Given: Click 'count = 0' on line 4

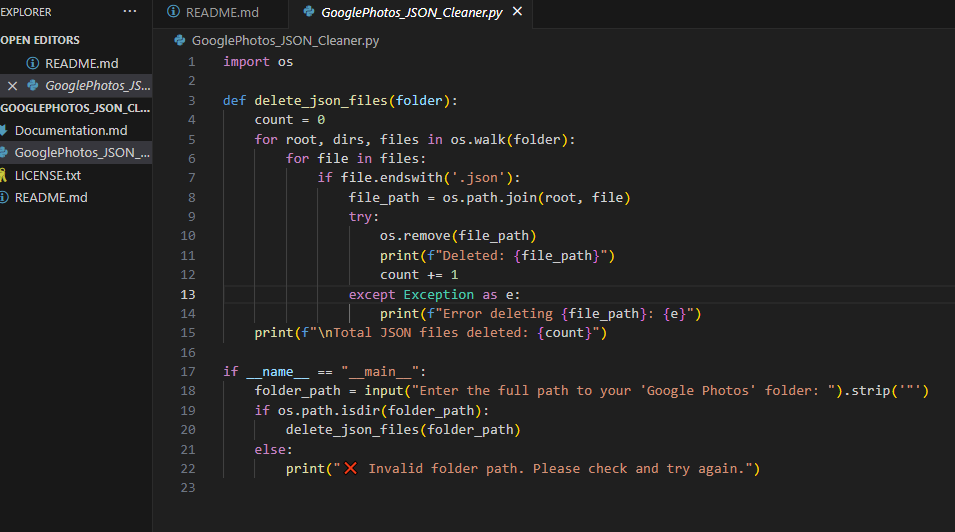Looking at the screenshot, I should tap(290, 120).
